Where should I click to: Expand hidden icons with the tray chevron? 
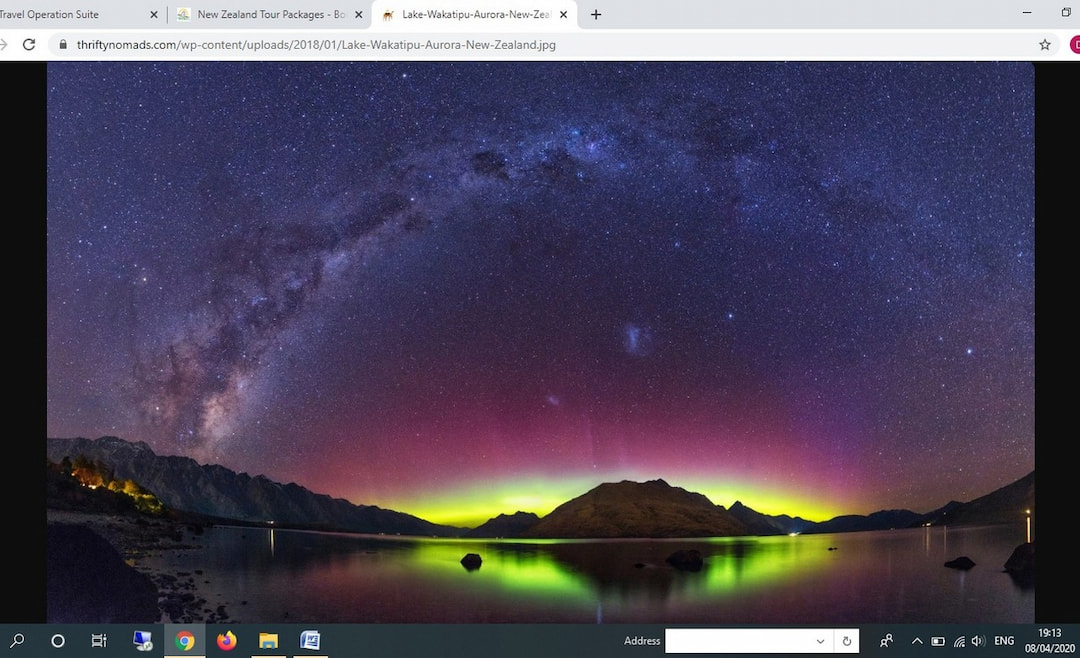point(917,641)
